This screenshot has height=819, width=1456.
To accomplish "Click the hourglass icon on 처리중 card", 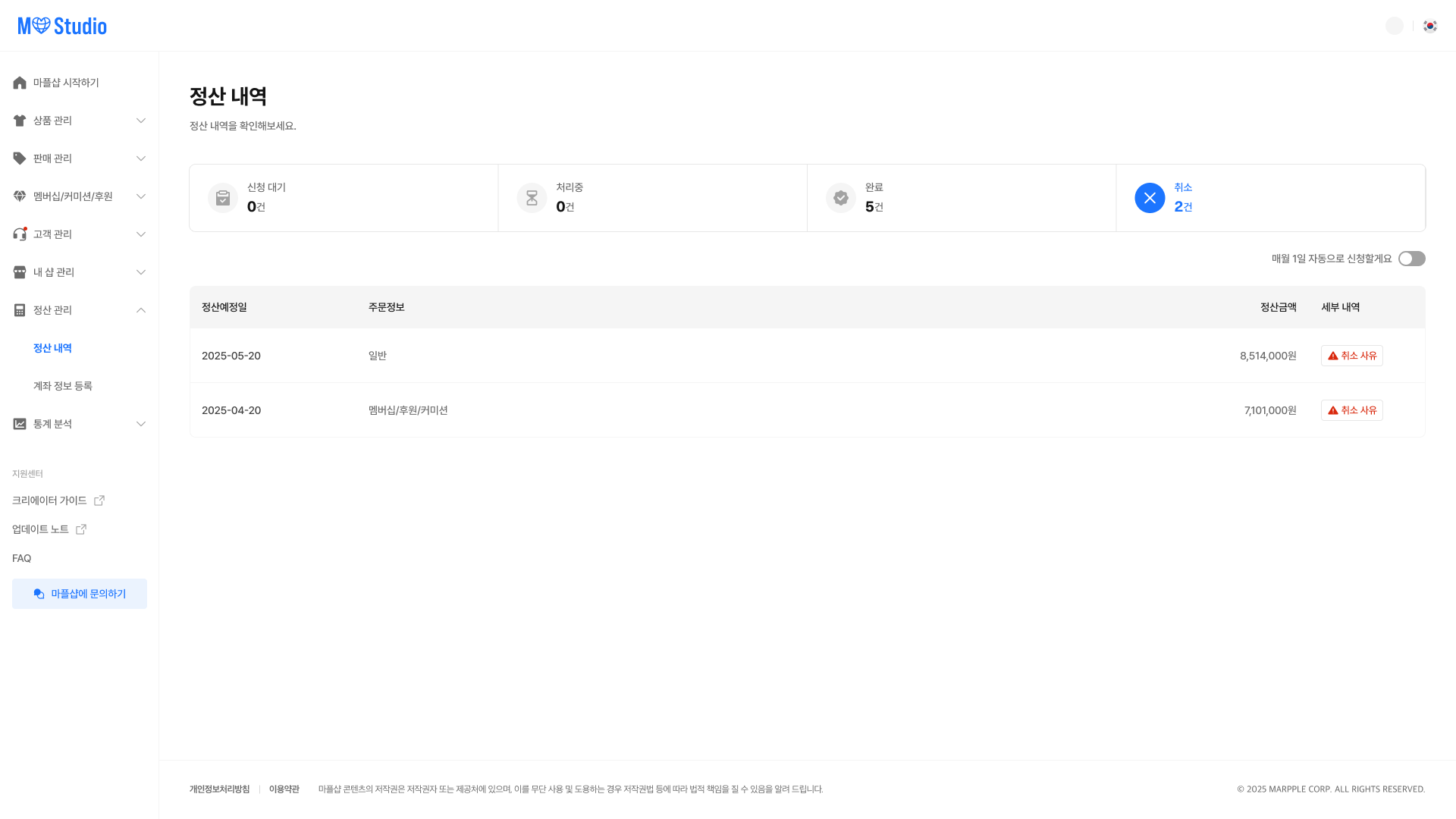I will click(532, 198).
